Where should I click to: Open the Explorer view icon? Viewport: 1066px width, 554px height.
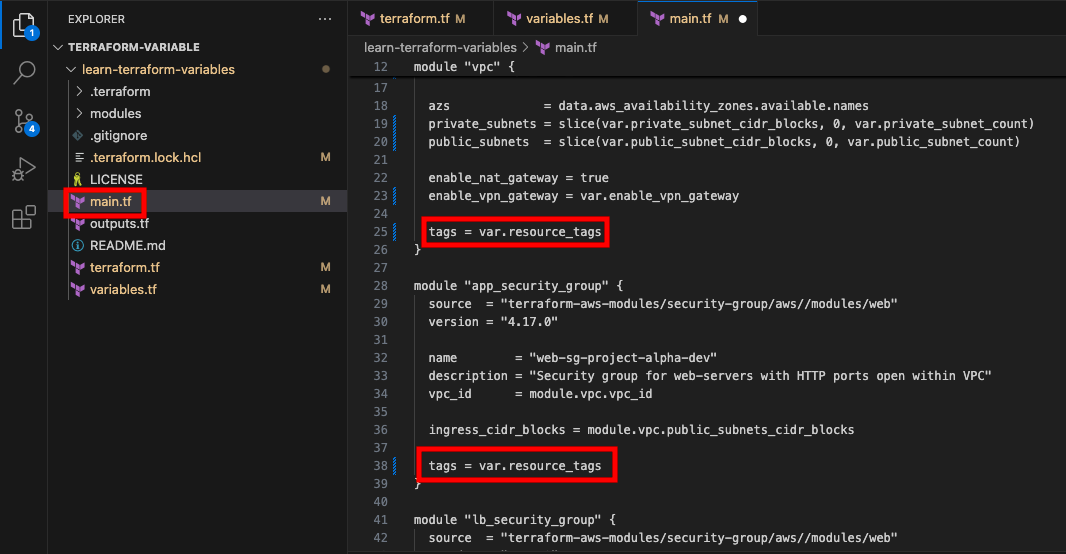pyautogui.click(x=24, y=25)
